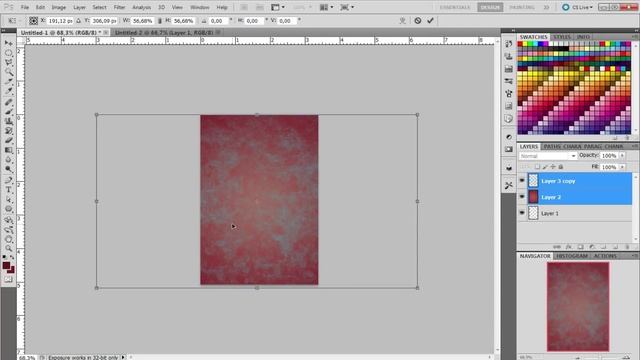Switch to the Untitled-2 document tab
The height and width of the screenshot is (360, 640).
(164, 32)
